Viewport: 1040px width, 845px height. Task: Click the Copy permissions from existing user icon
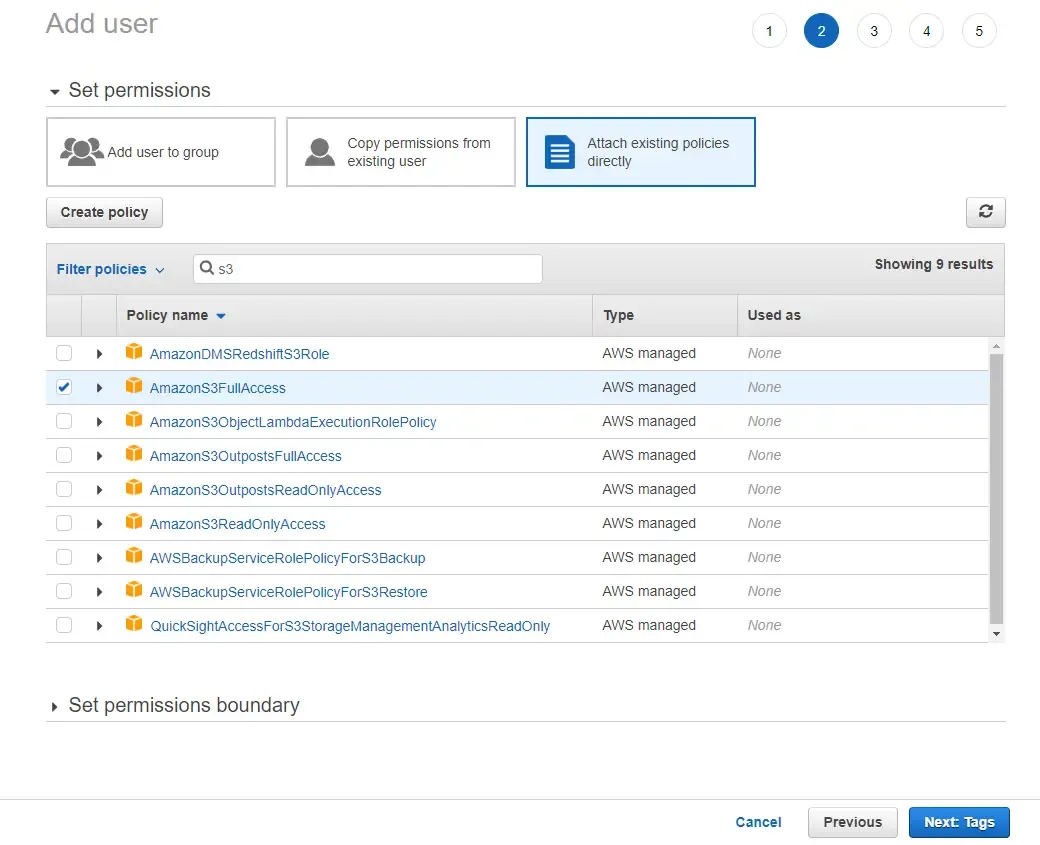pyautogui.click(x=319, y=152)
